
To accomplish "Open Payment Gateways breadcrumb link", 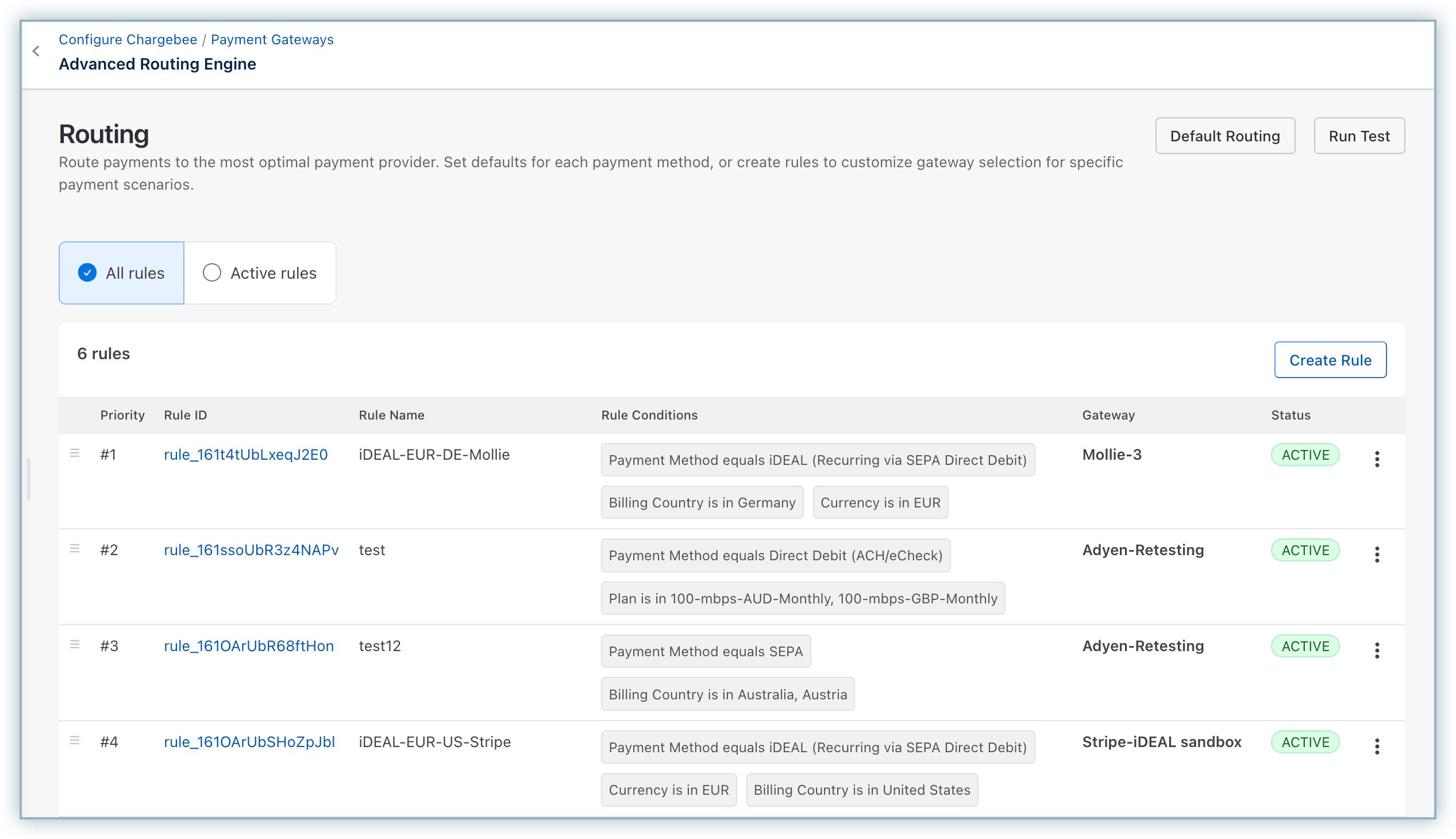I will click(x=272, y=40).
